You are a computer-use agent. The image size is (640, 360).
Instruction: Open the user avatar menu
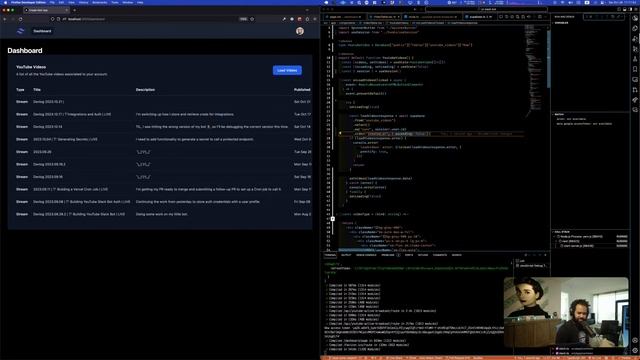[x=300, y=31]
